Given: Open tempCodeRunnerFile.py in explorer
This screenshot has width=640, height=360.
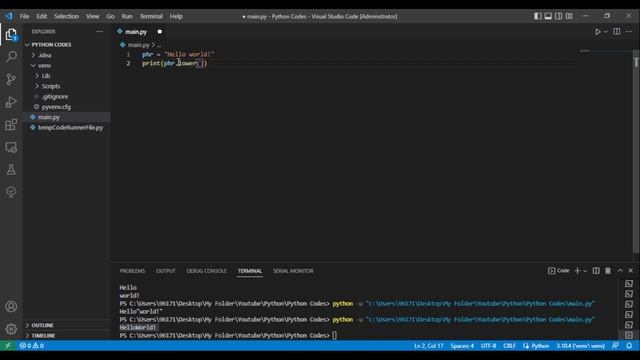Looking at the screenshot, I should 70,127.
